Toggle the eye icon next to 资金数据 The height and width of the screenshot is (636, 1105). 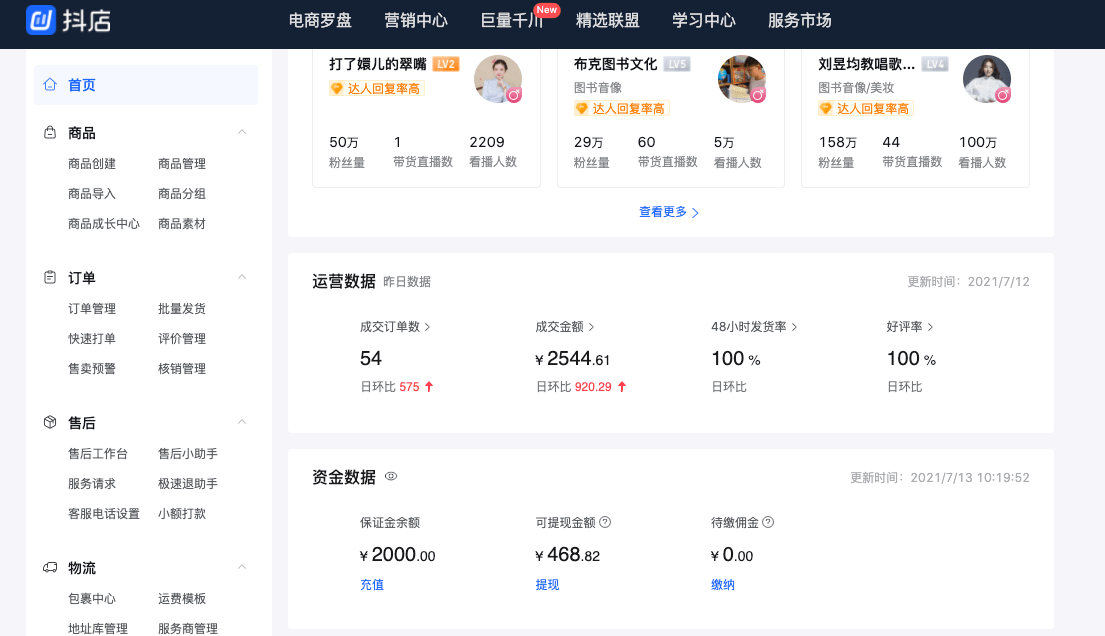391,477
